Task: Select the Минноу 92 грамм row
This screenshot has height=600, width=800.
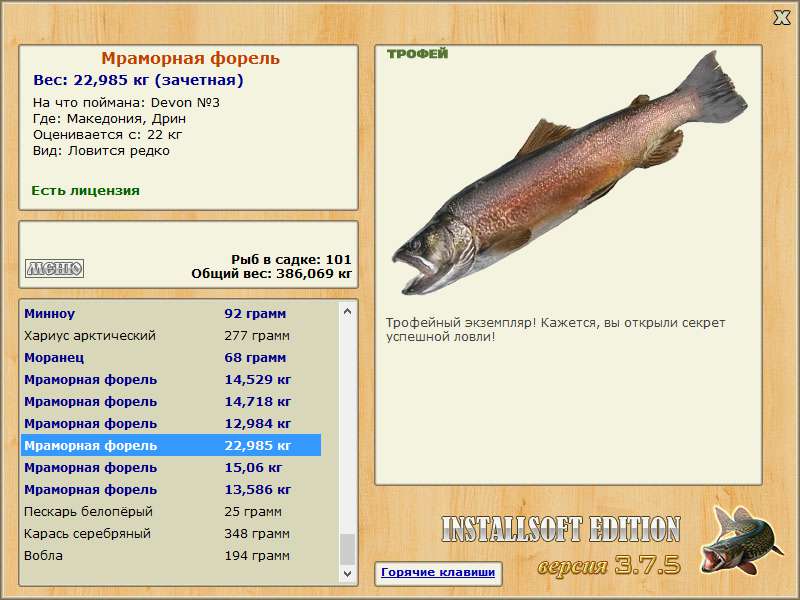Action: 171,314
